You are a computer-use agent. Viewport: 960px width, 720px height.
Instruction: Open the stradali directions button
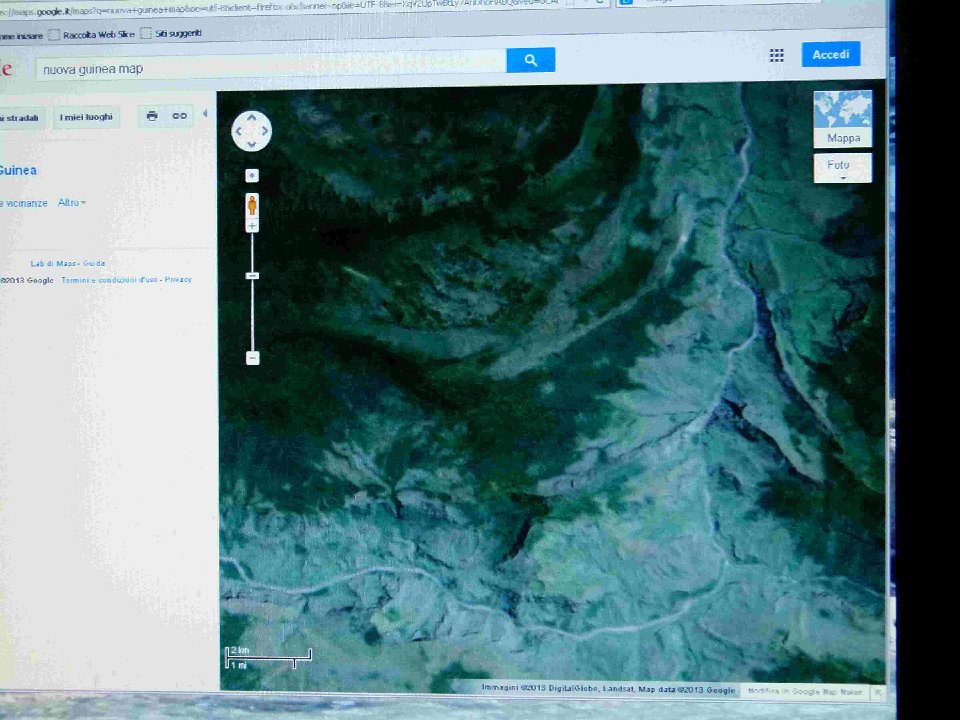coord(21,118)
